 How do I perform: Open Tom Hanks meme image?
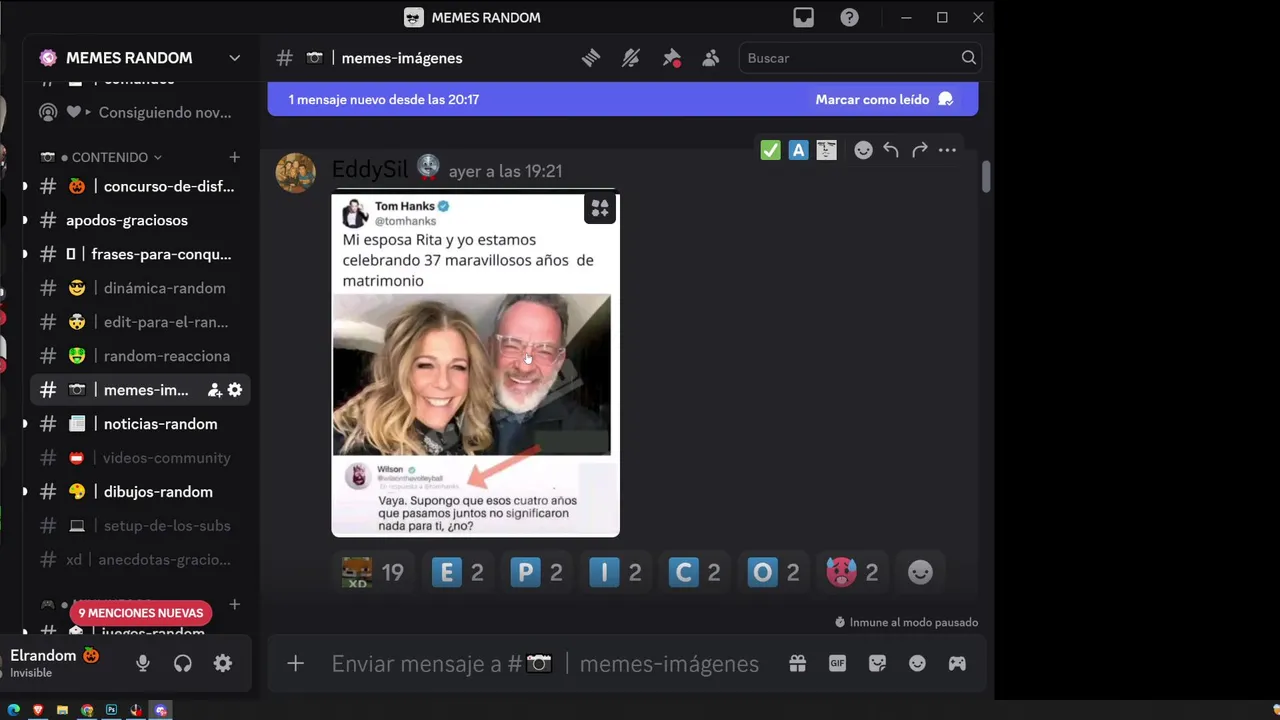[x=475, y=364]
